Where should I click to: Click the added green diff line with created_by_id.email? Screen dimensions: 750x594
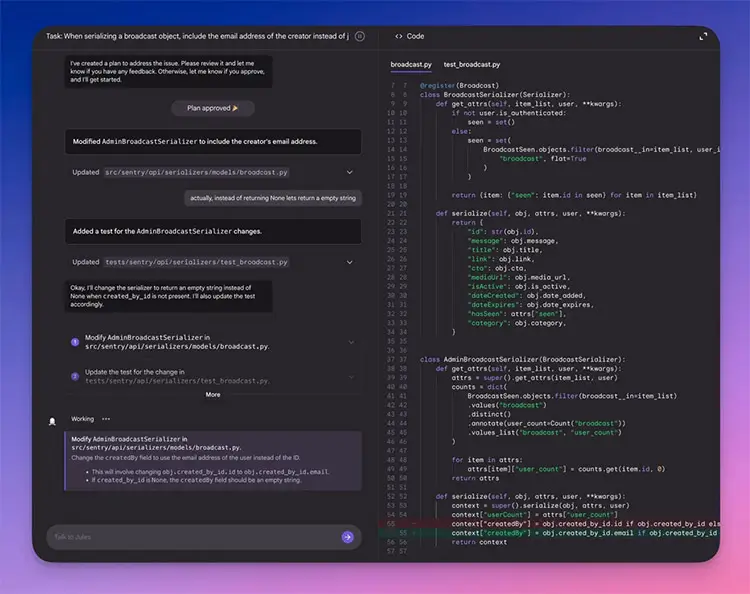tap(550, 533)
